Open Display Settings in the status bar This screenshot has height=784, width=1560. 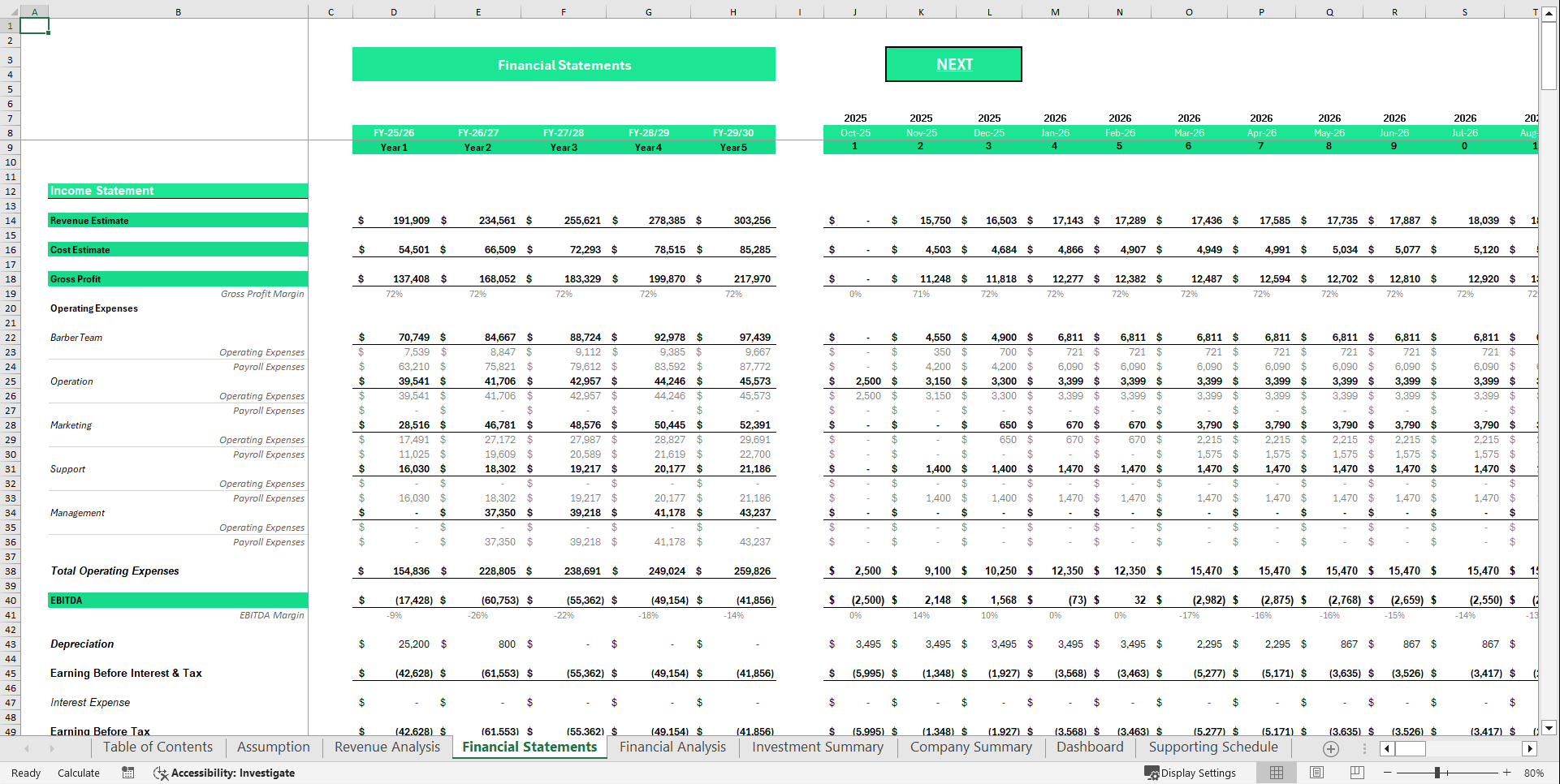coord(1191,773)
